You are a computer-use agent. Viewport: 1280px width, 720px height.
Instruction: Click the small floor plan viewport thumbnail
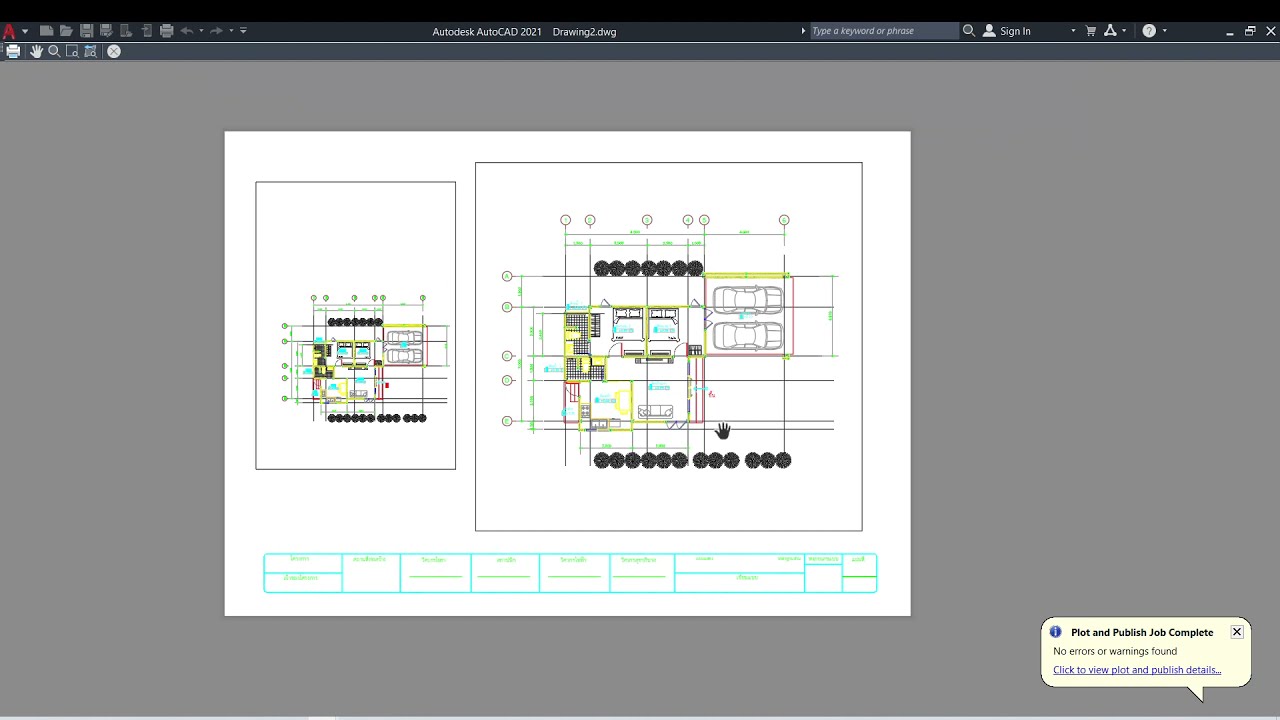point(356,325)
